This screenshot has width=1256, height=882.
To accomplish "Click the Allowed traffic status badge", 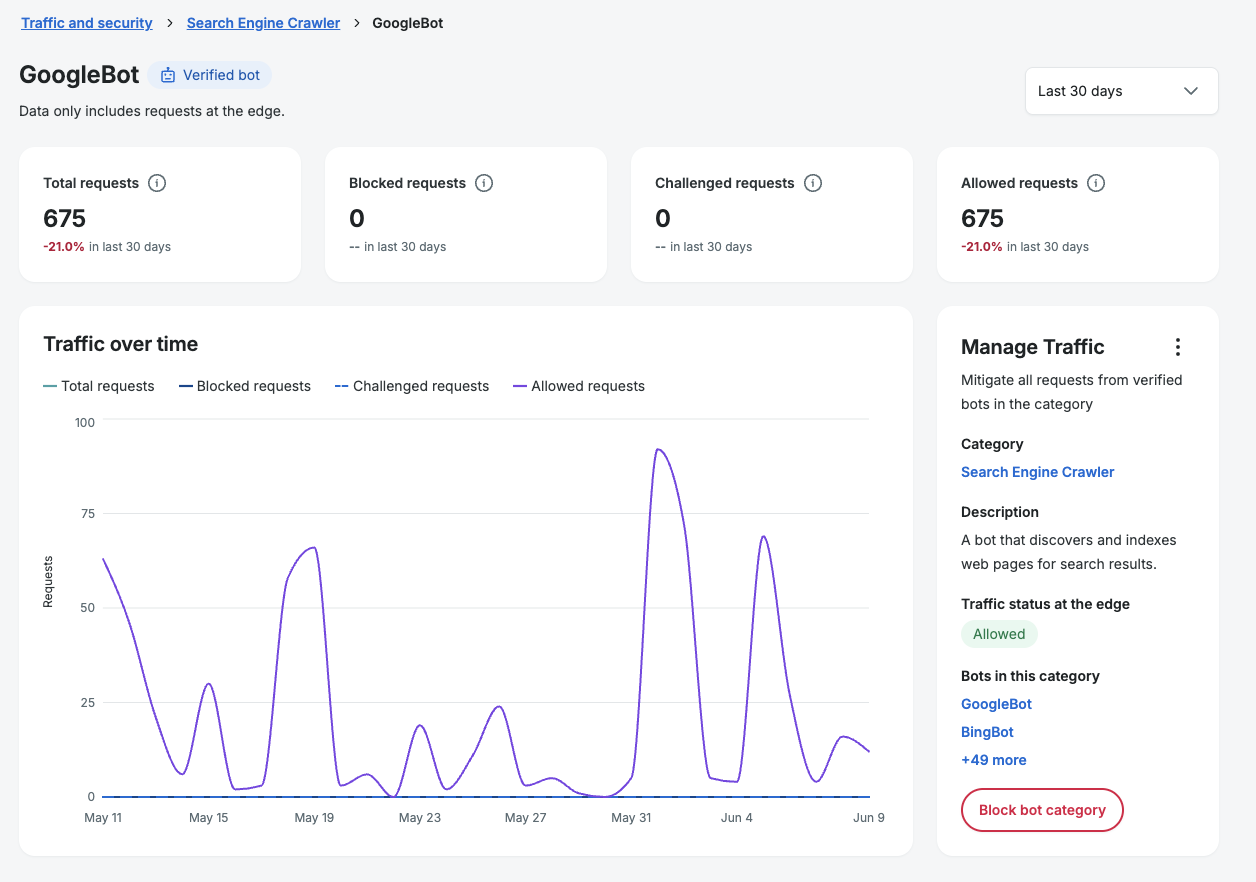I will [x=999, y=634].
